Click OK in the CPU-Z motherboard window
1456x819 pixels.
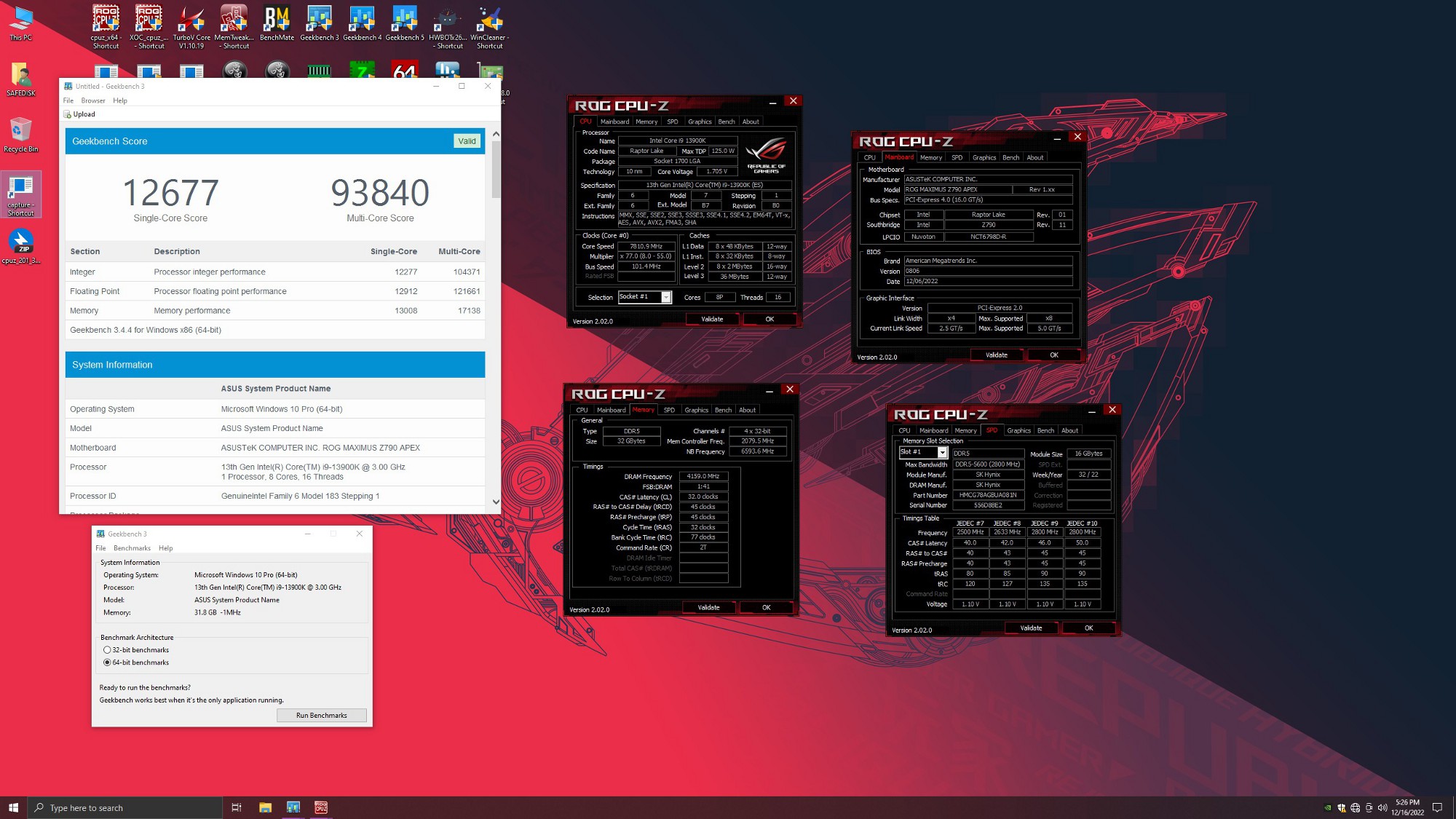[1053, 355]
